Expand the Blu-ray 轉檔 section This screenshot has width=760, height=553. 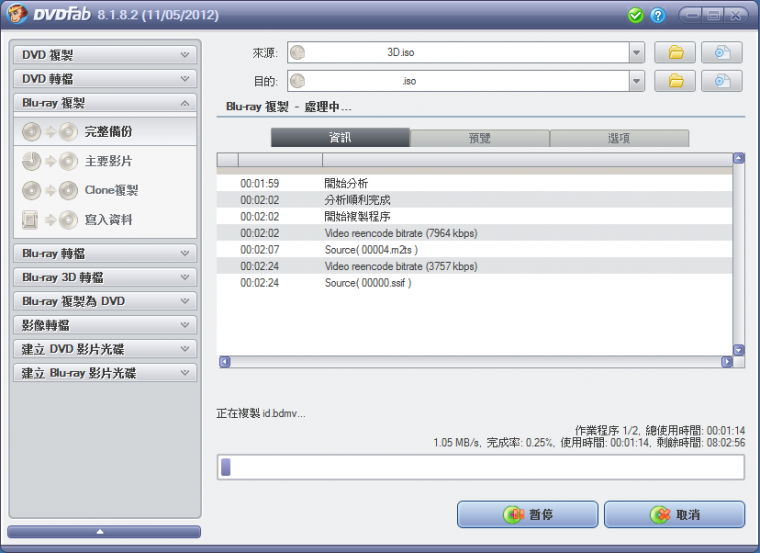point(105,253)
